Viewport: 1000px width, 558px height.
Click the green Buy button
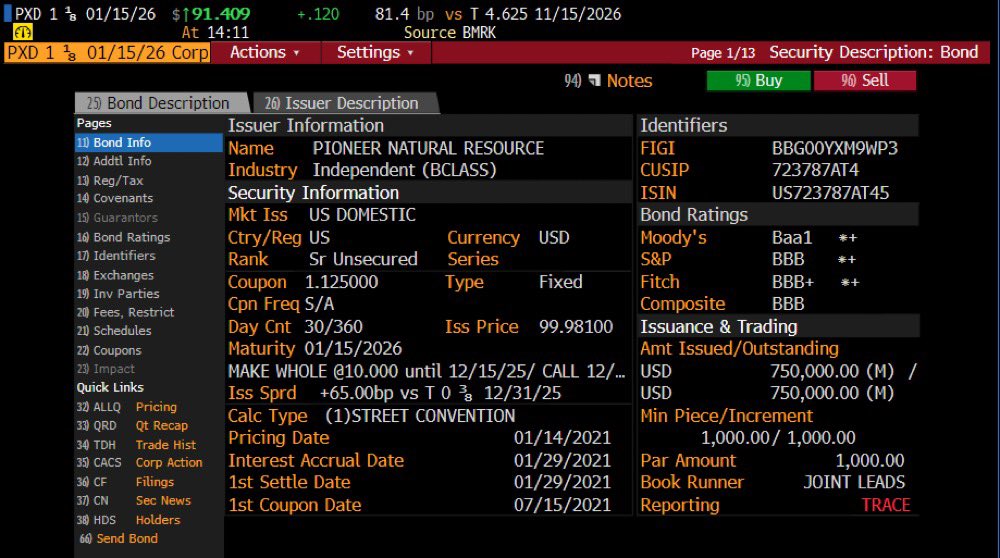tap(758, 80)
